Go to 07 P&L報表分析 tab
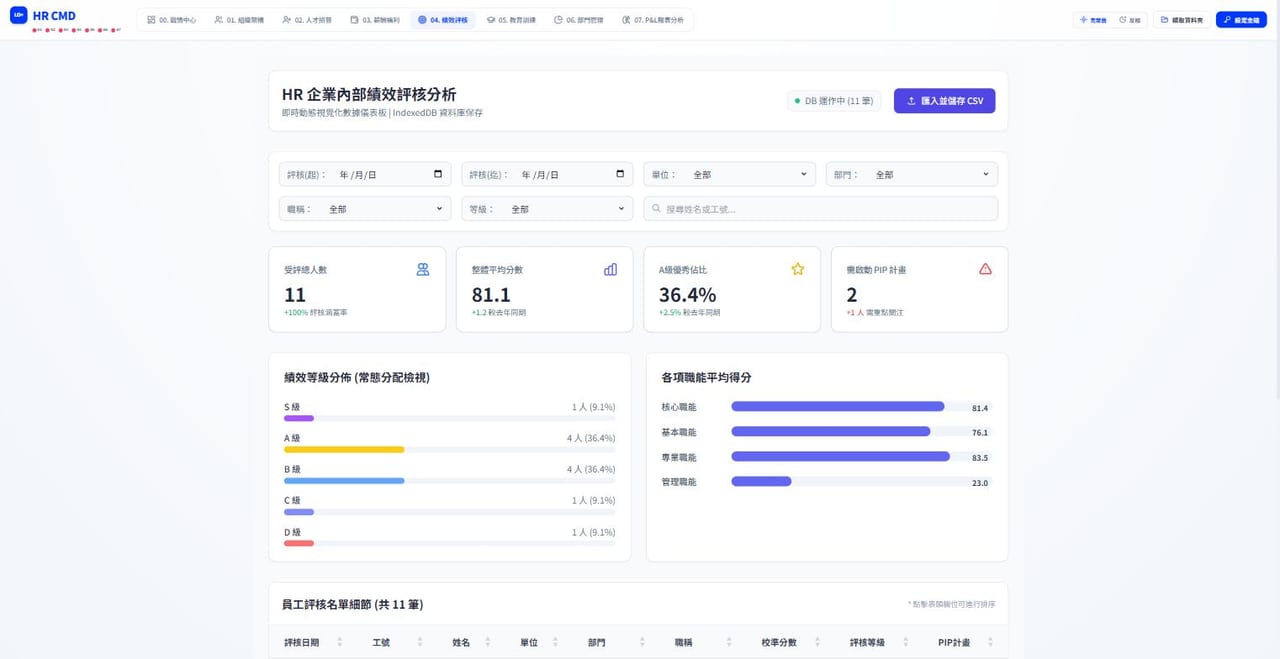 (x=652, y=20)
